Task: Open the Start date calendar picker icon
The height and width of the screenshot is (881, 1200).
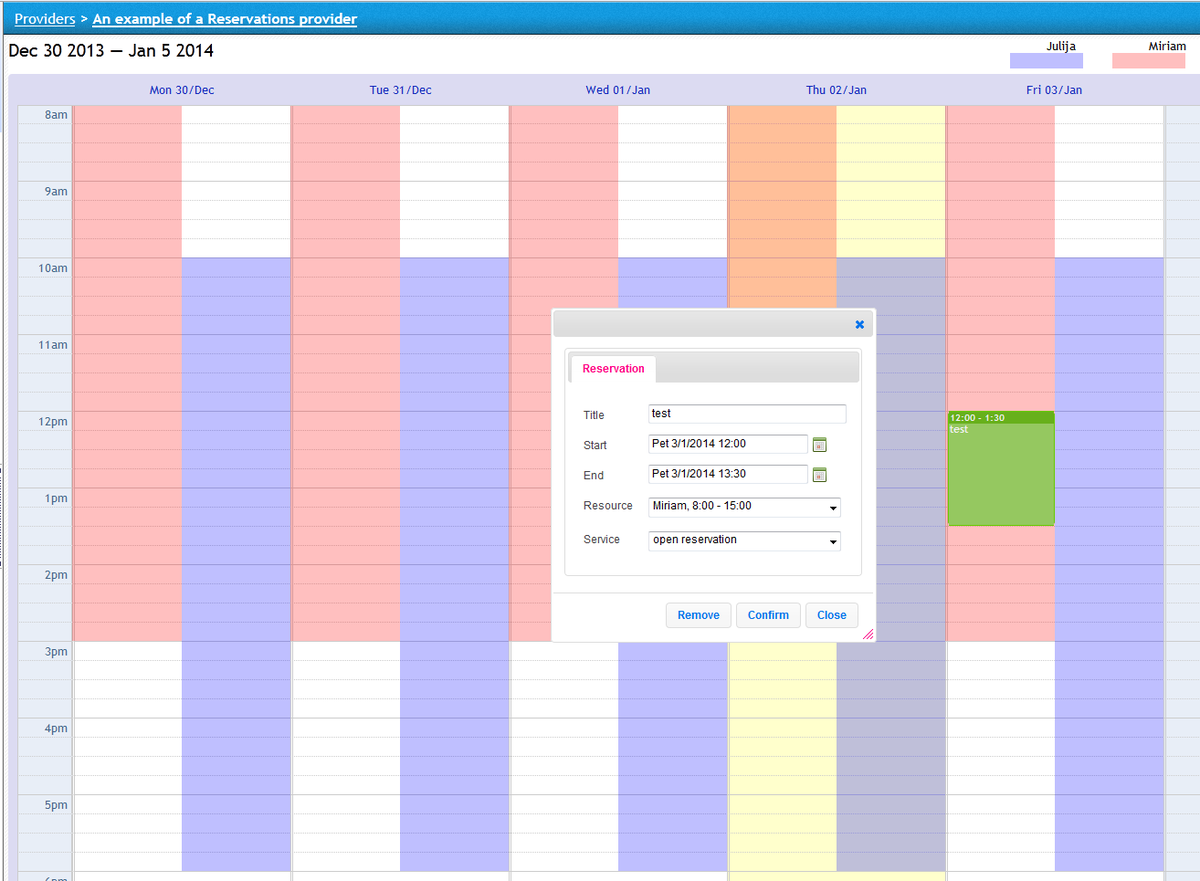Action: click(819, 445)
